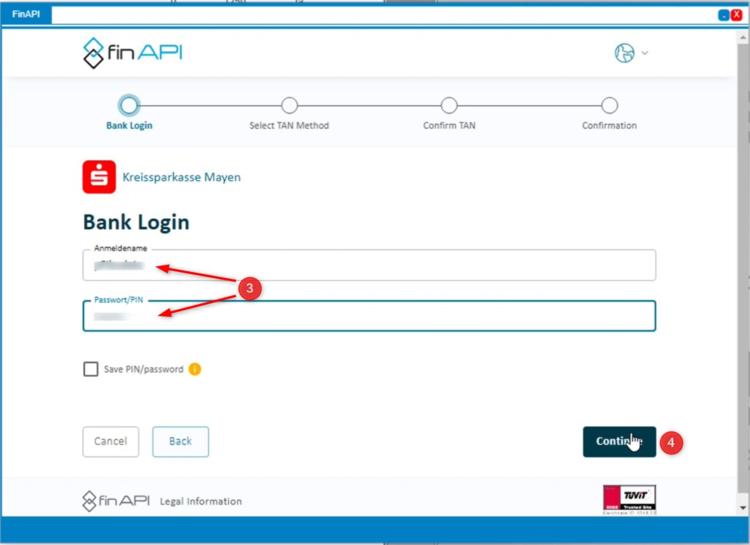
Task: Open the Legal Information link
Action: (x=201, y=501)
